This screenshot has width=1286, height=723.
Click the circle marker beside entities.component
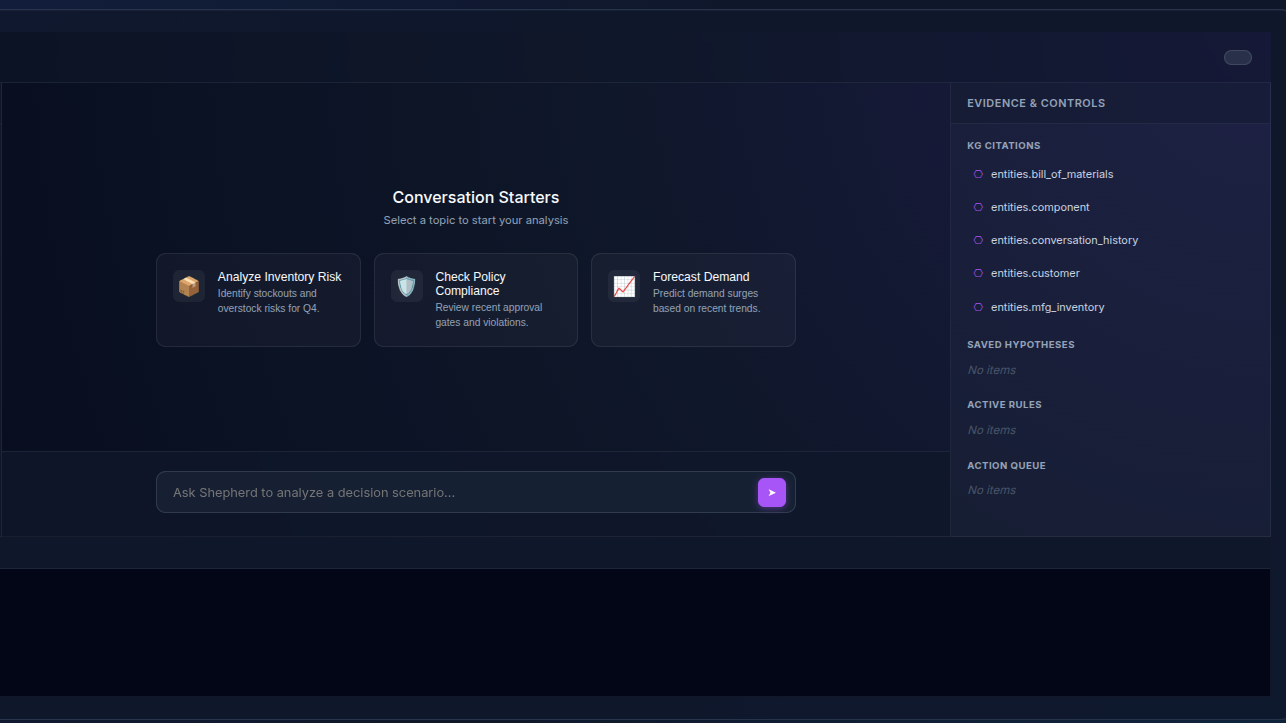978,207
